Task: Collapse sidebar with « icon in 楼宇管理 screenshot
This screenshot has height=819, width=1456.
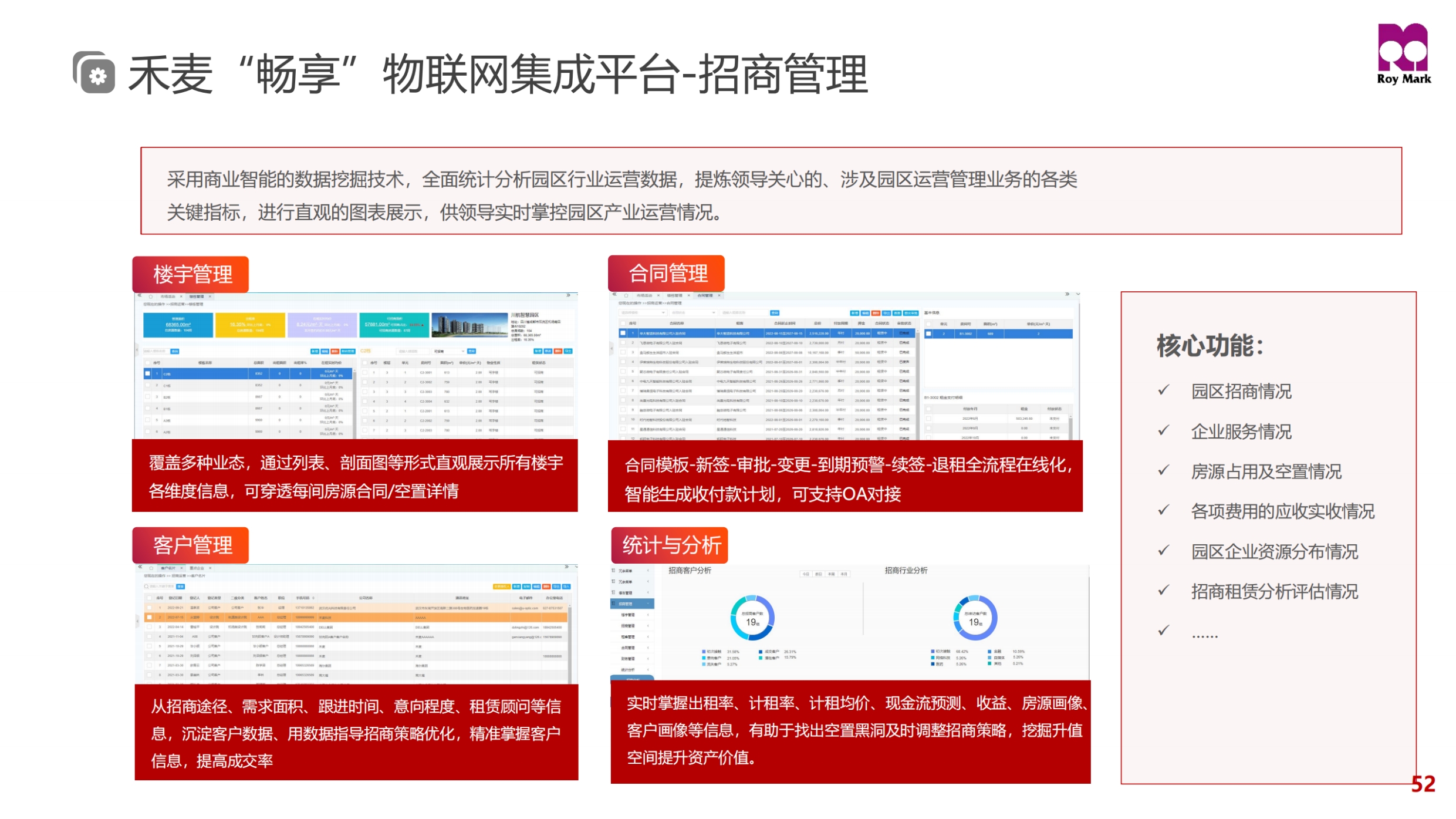Action: pyautogui.click(x=139, y=295)
